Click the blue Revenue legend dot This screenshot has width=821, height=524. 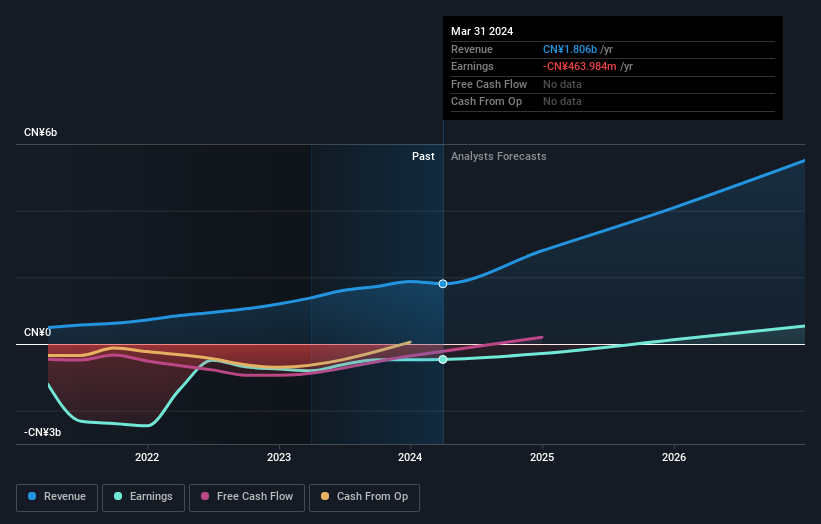click(32, 496)
